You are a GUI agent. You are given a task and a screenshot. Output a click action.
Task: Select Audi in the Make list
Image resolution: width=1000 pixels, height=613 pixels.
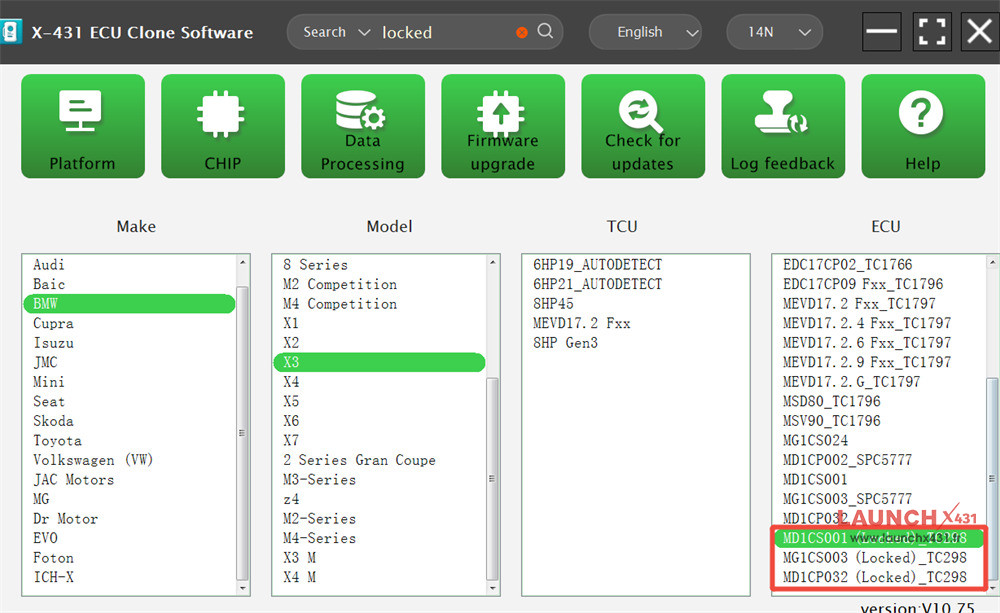[x=48, y=265]
